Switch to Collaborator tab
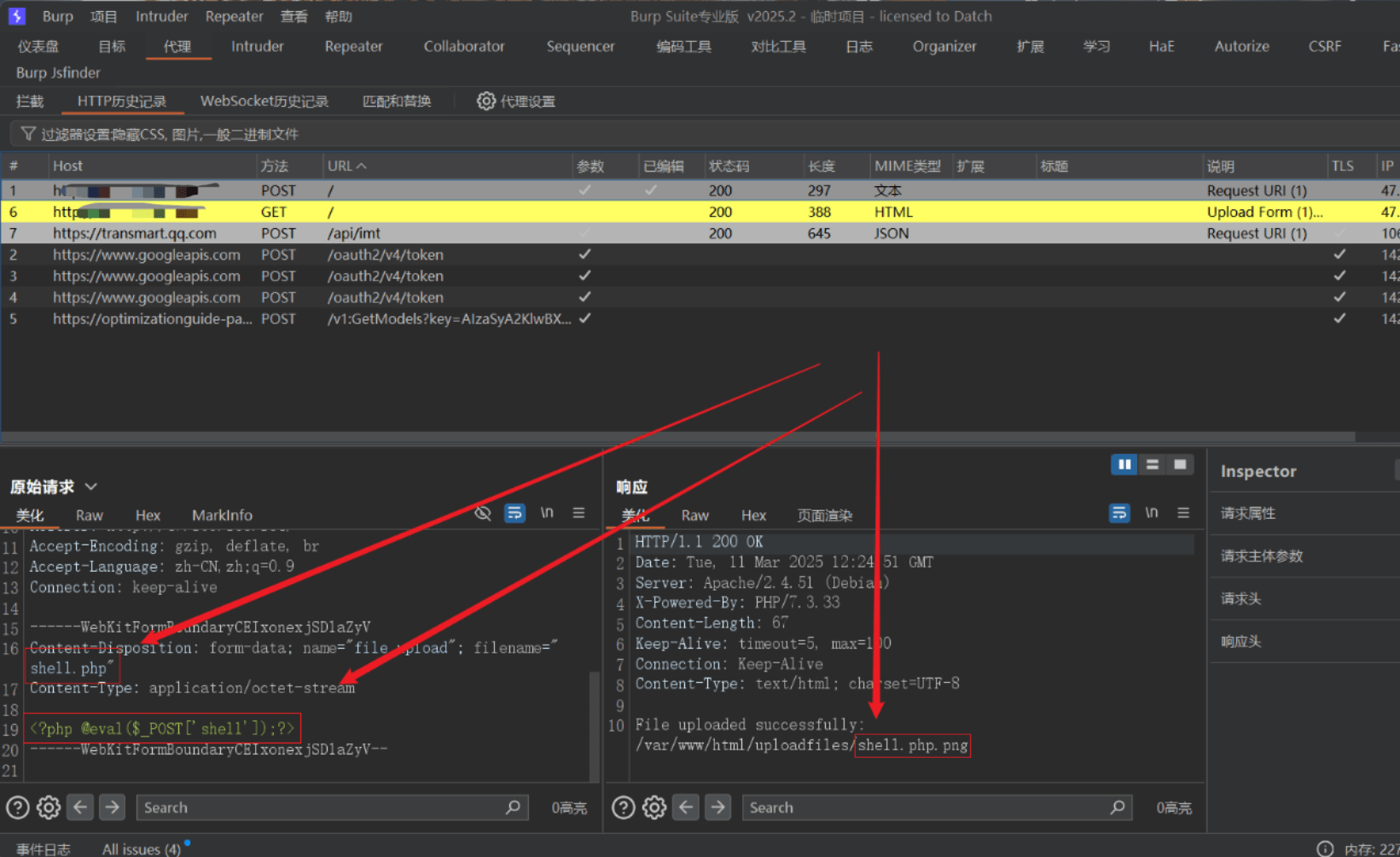The image size is (1400, 857). [x=464, y=46]
